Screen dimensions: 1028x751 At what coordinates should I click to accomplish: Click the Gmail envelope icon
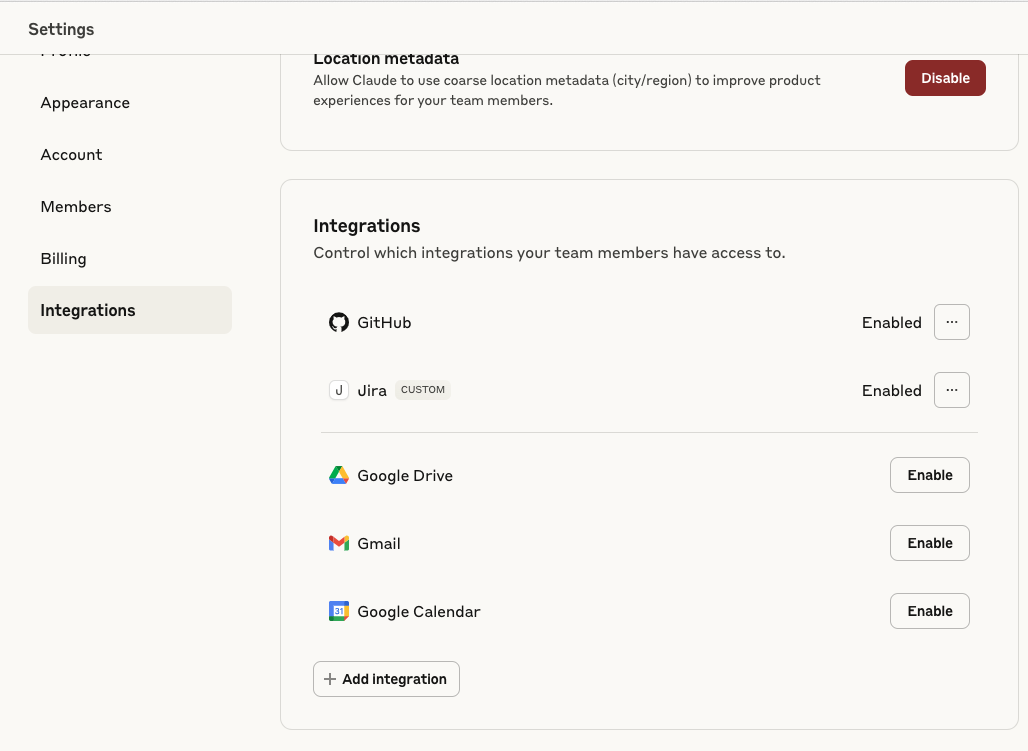(x=339, y=543)
